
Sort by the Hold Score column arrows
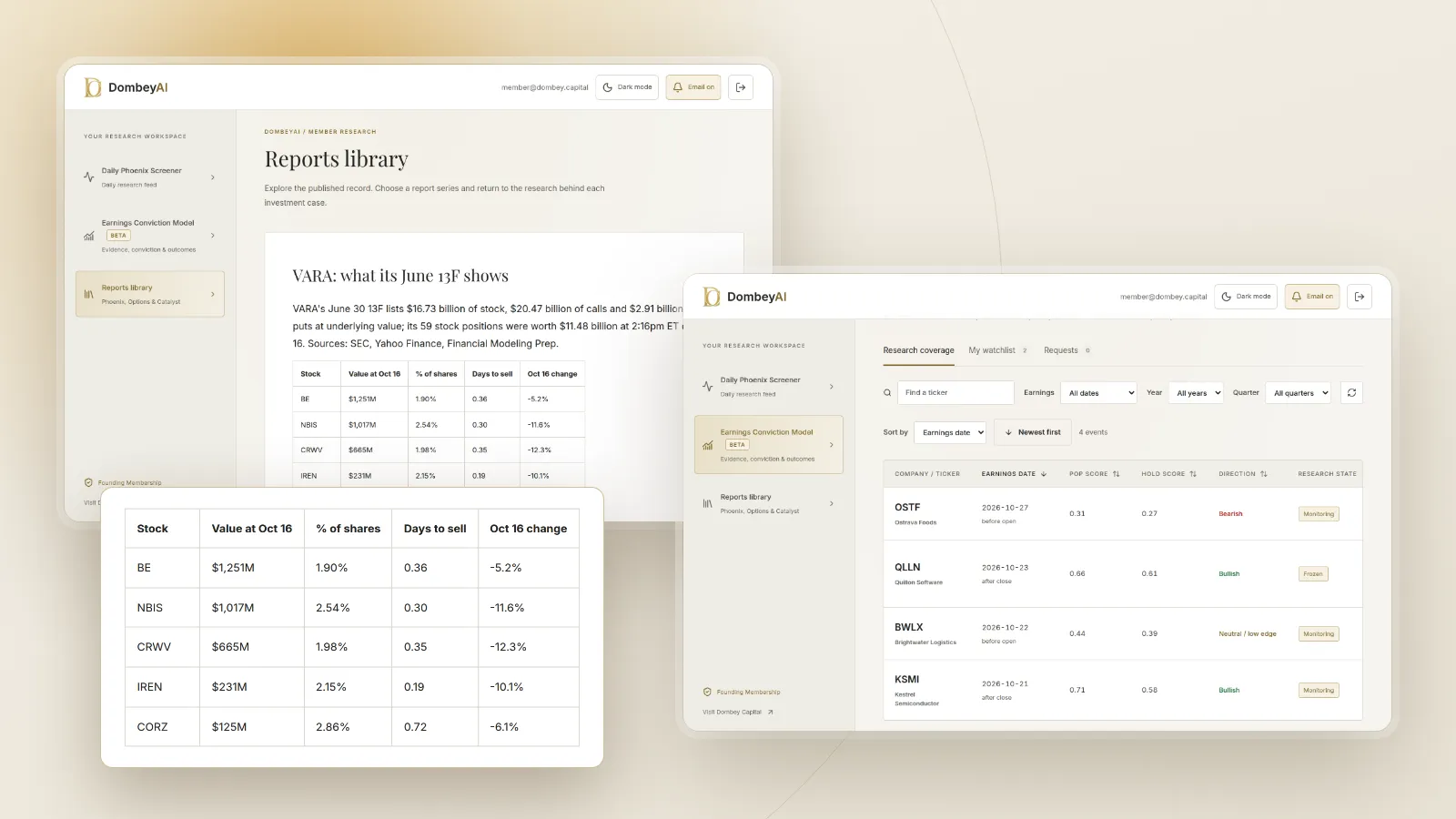(1193, 474)
